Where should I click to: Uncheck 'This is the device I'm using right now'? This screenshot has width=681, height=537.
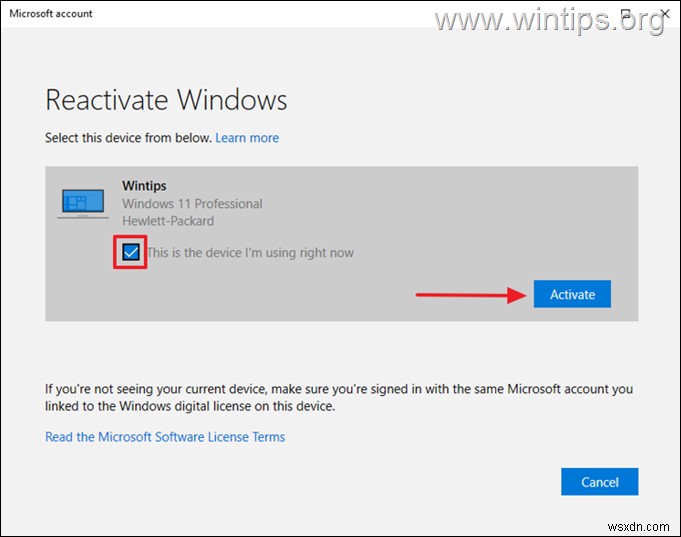point(130,252)
